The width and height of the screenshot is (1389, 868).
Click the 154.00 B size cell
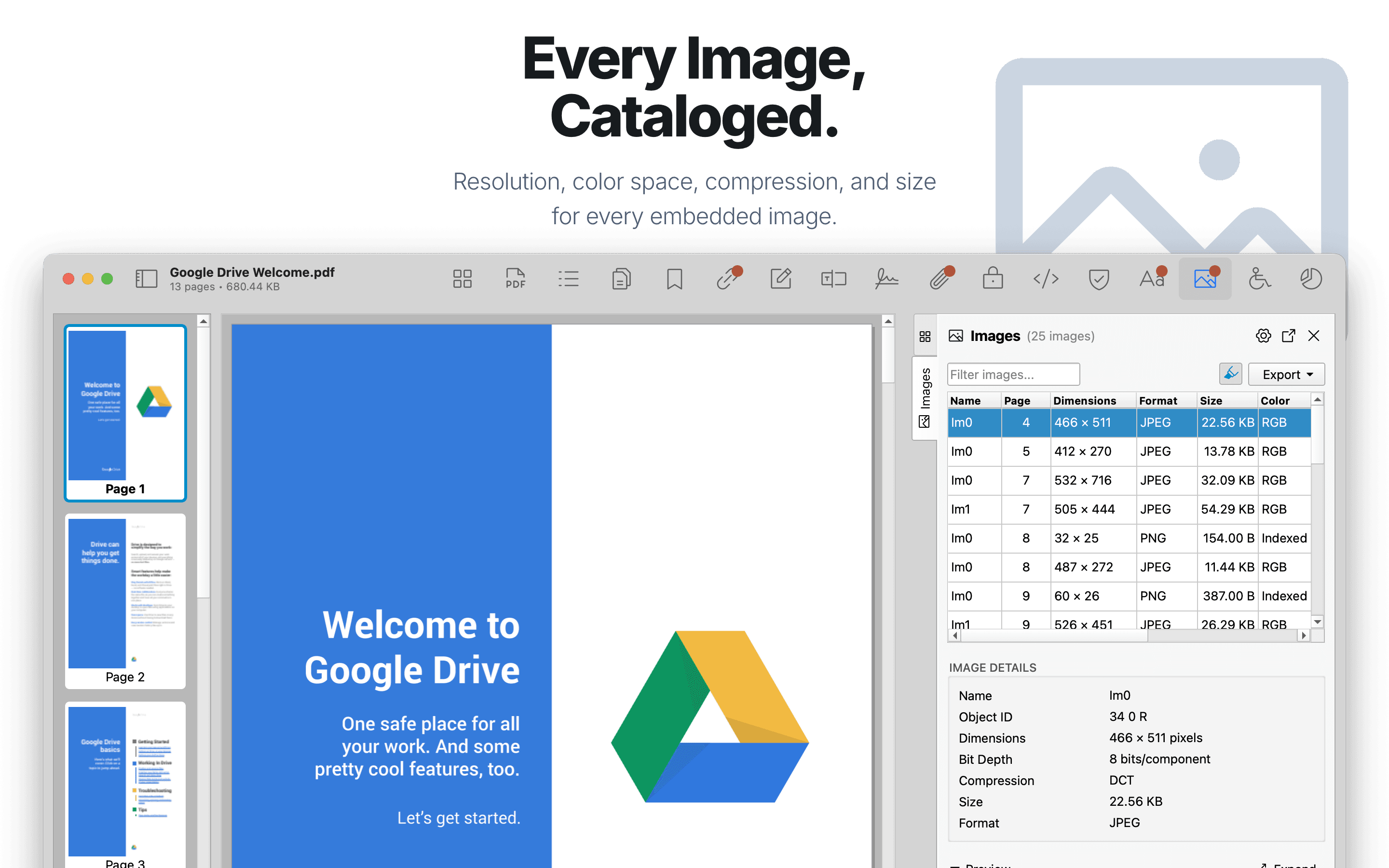click(x=1227, y=539)
